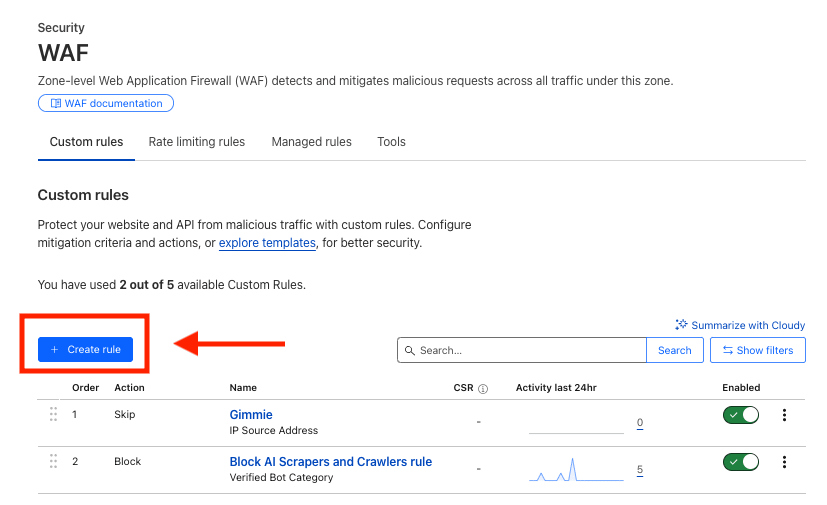
Task: Open the WAF documentation link
Action: 106,103
